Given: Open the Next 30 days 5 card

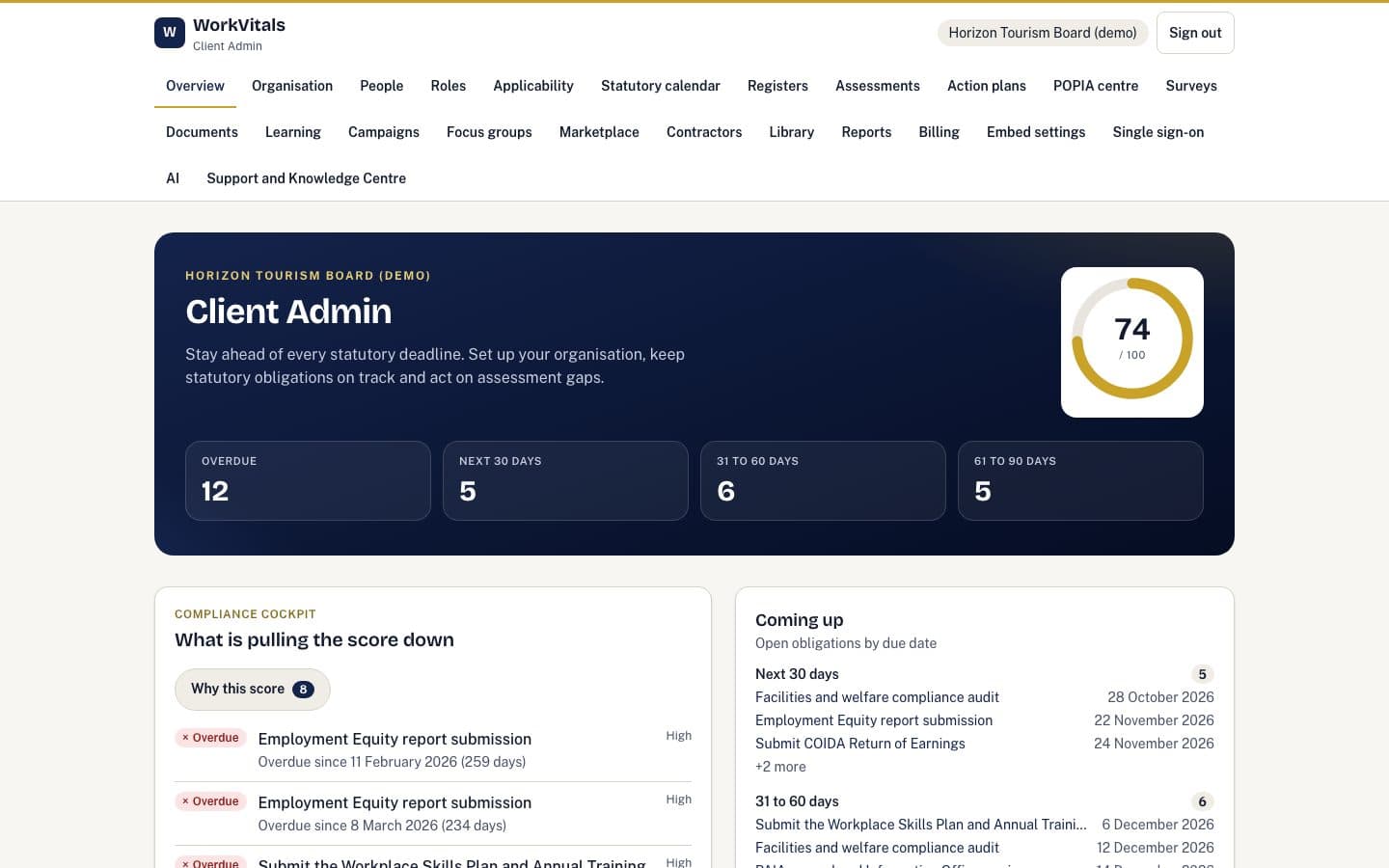Looking at the screenshot, I should pyautogui.click(x=565, y=480).
